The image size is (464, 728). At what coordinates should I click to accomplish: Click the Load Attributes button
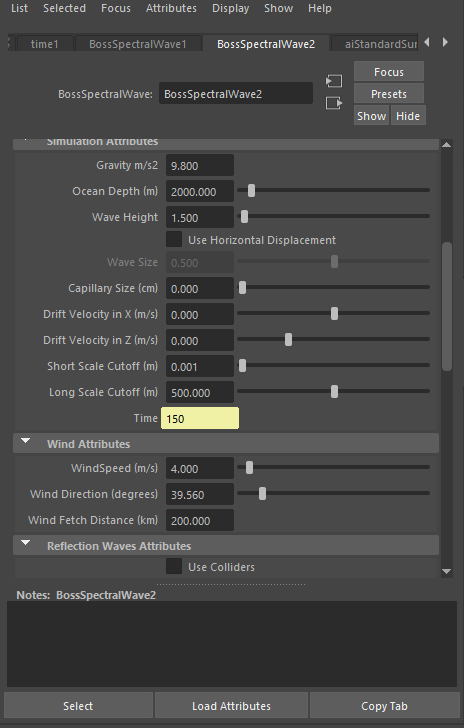coord(231,706)
